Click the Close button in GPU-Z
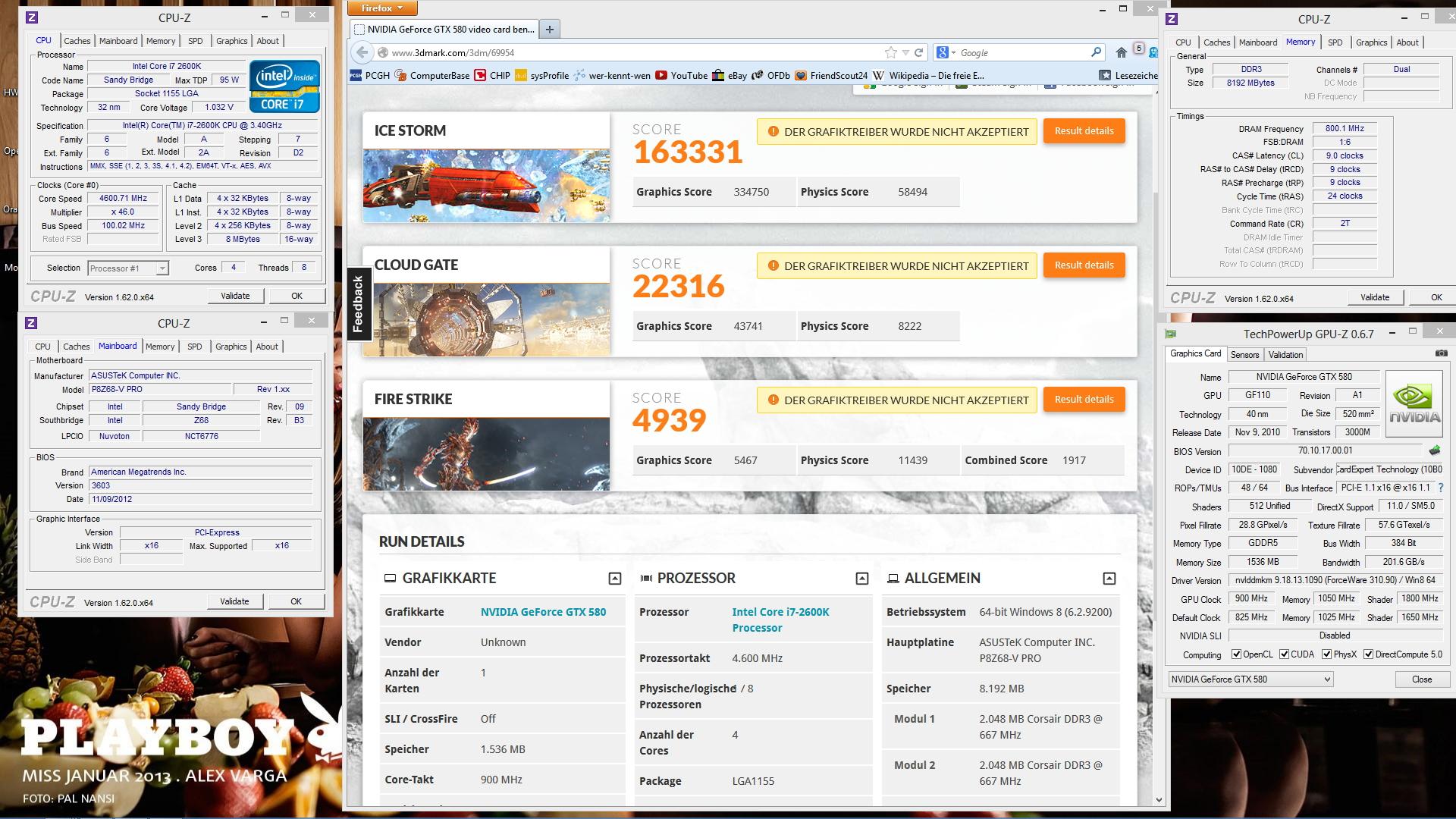The image size is (1456, 819). 1422,679
